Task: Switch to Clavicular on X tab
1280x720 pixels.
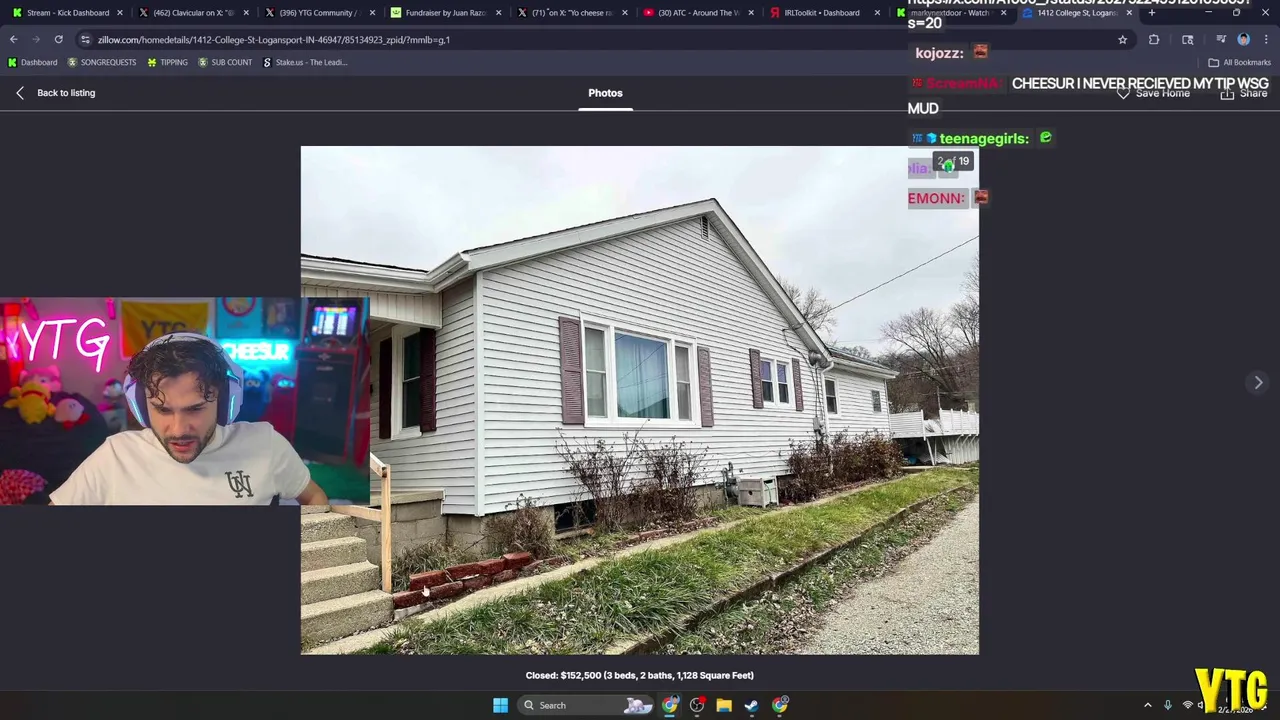Action: (193, 13)
